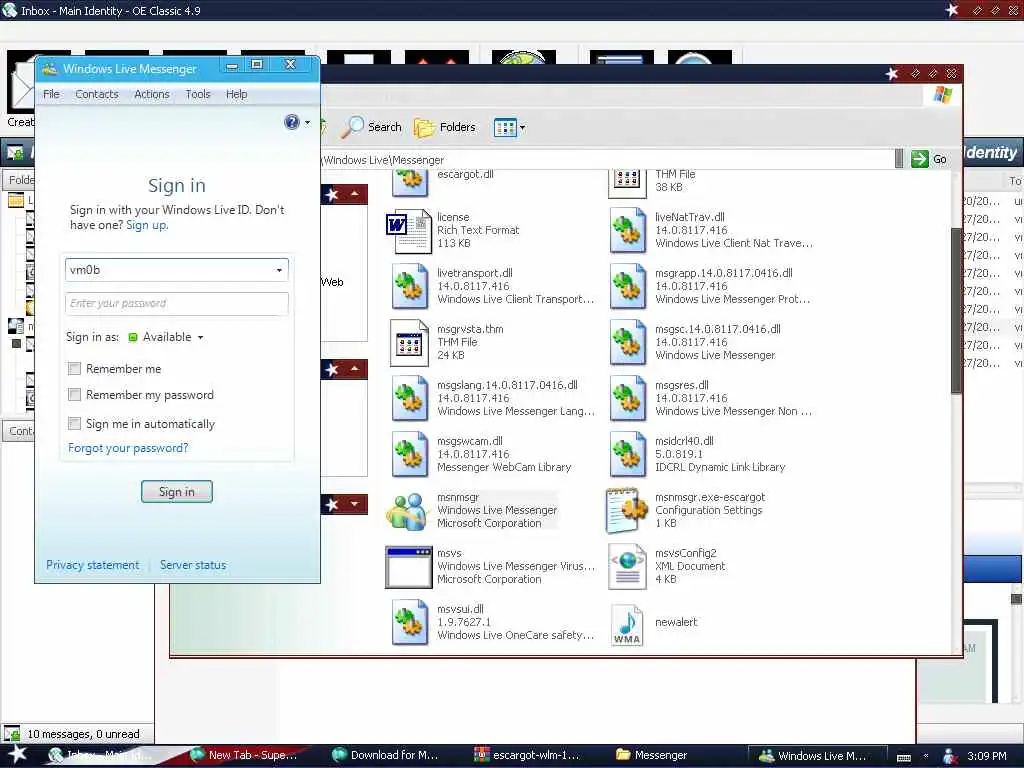This screenshot has width=1024, height=768.
Task: Open the Tools menu in Messenger
Action: [x=198, y=94]
